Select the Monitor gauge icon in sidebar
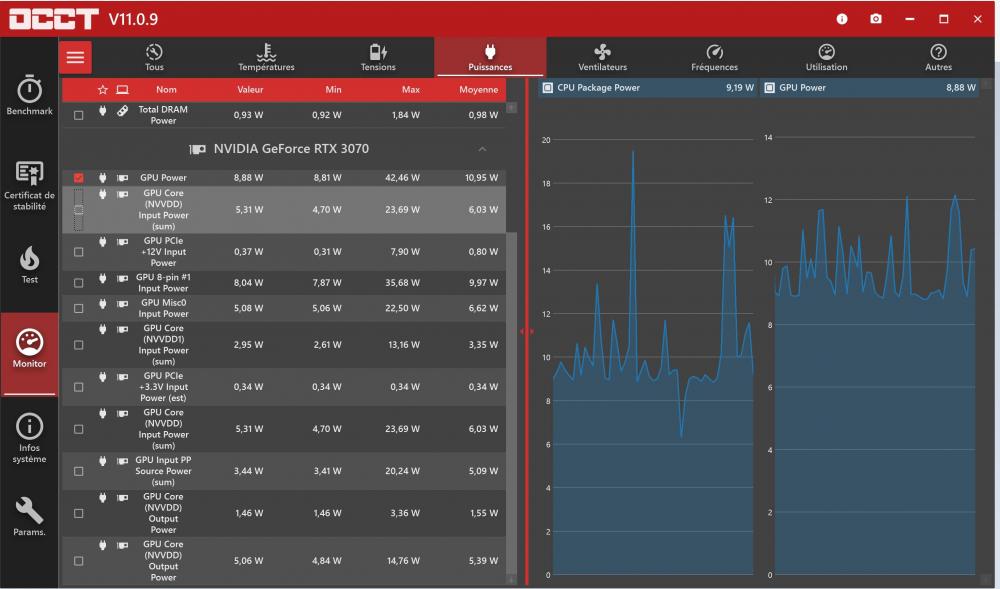The image size is (1000, 589). click(29, 342)
